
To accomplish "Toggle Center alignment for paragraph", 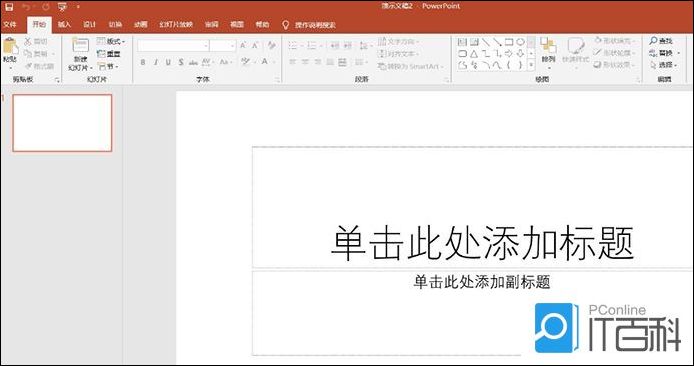I will (305, 62).
